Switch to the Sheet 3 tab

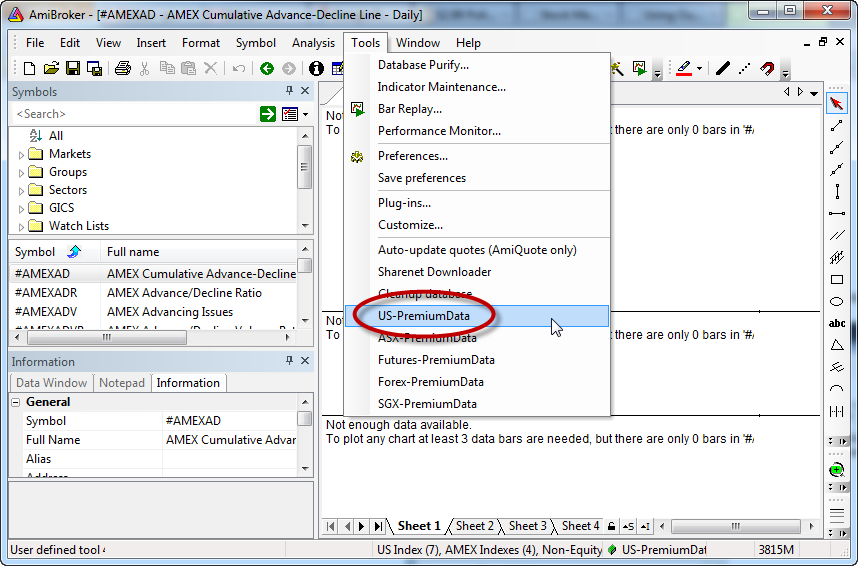527,526
